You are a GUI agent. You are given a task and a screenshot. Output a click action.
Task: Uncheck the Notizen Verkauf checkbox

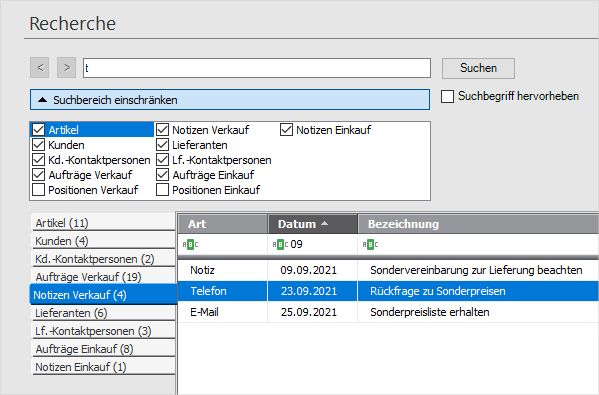[162, 130]
